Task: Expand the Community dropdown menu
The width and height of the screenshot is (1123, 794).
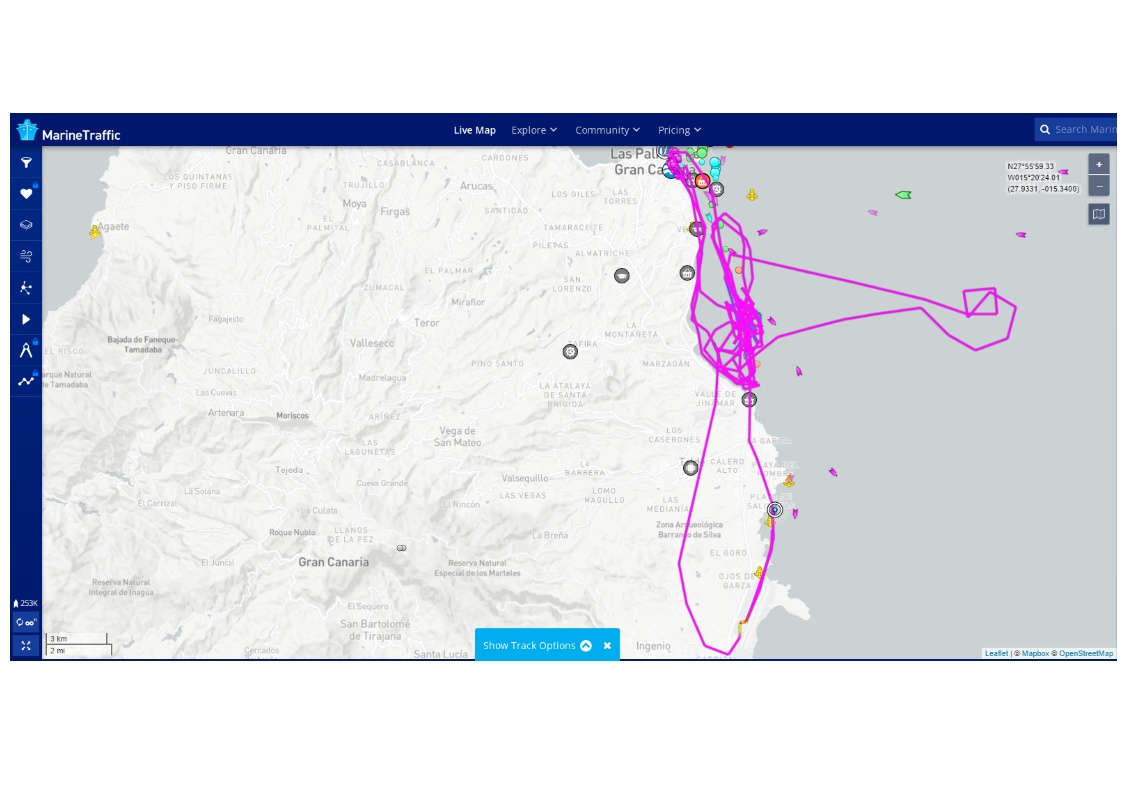Action: pos(607,130)
